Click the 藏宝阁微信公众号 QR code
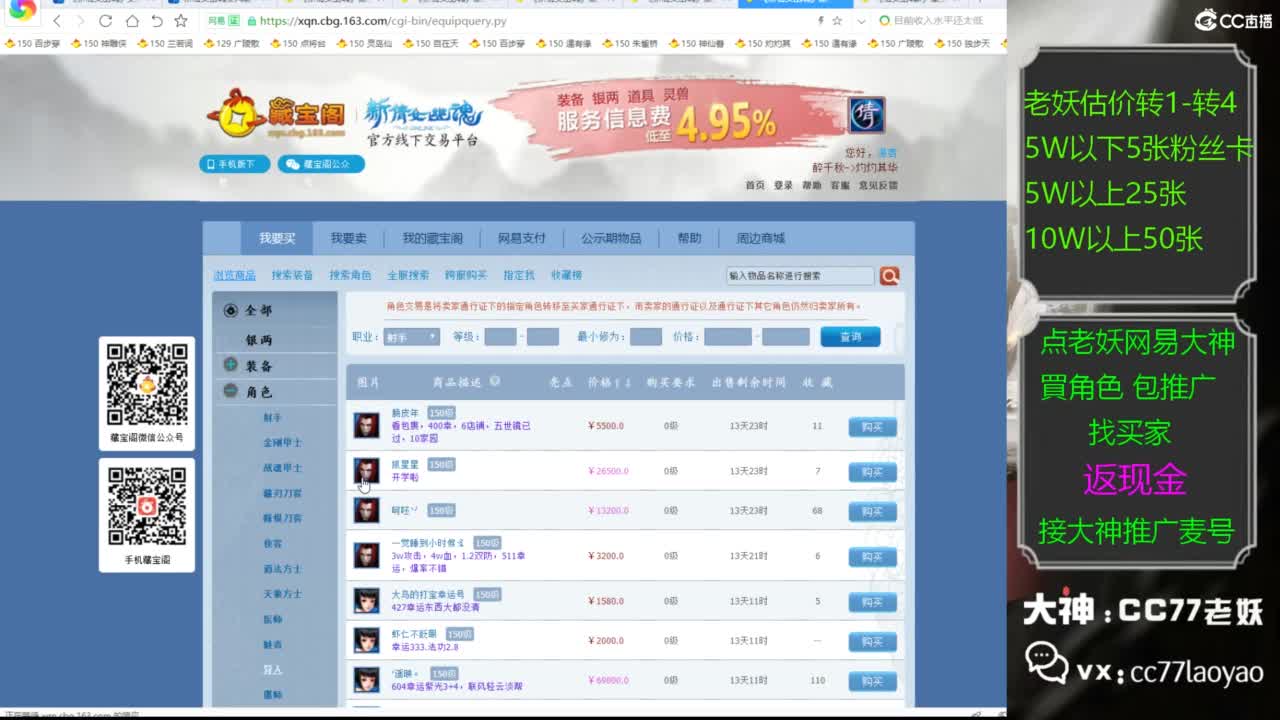Viewport: 1280px width, 720px height. (x=147, y=383)
